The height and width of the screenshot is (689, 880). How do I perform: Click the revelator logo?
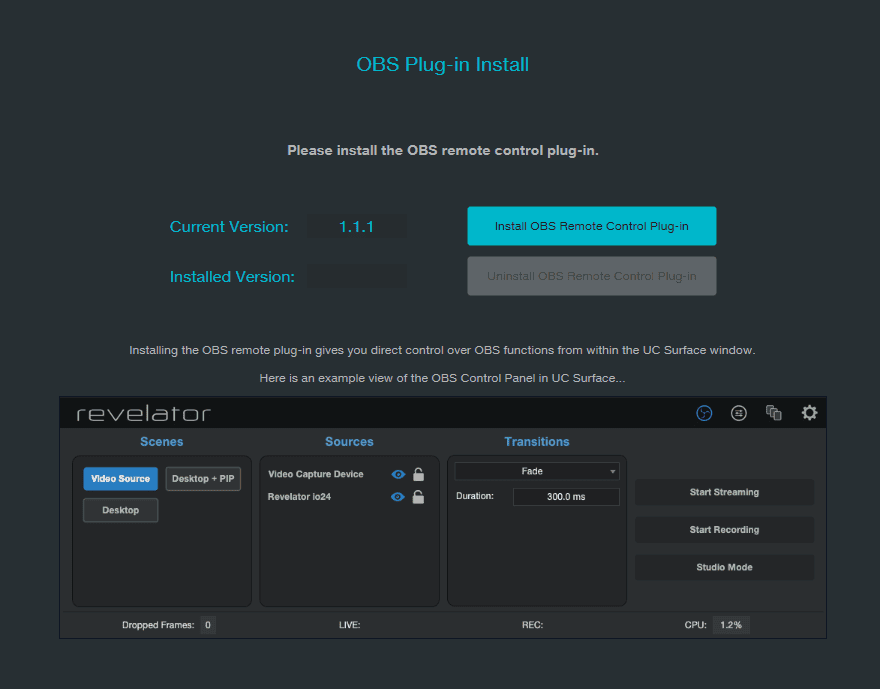[144, 414]
